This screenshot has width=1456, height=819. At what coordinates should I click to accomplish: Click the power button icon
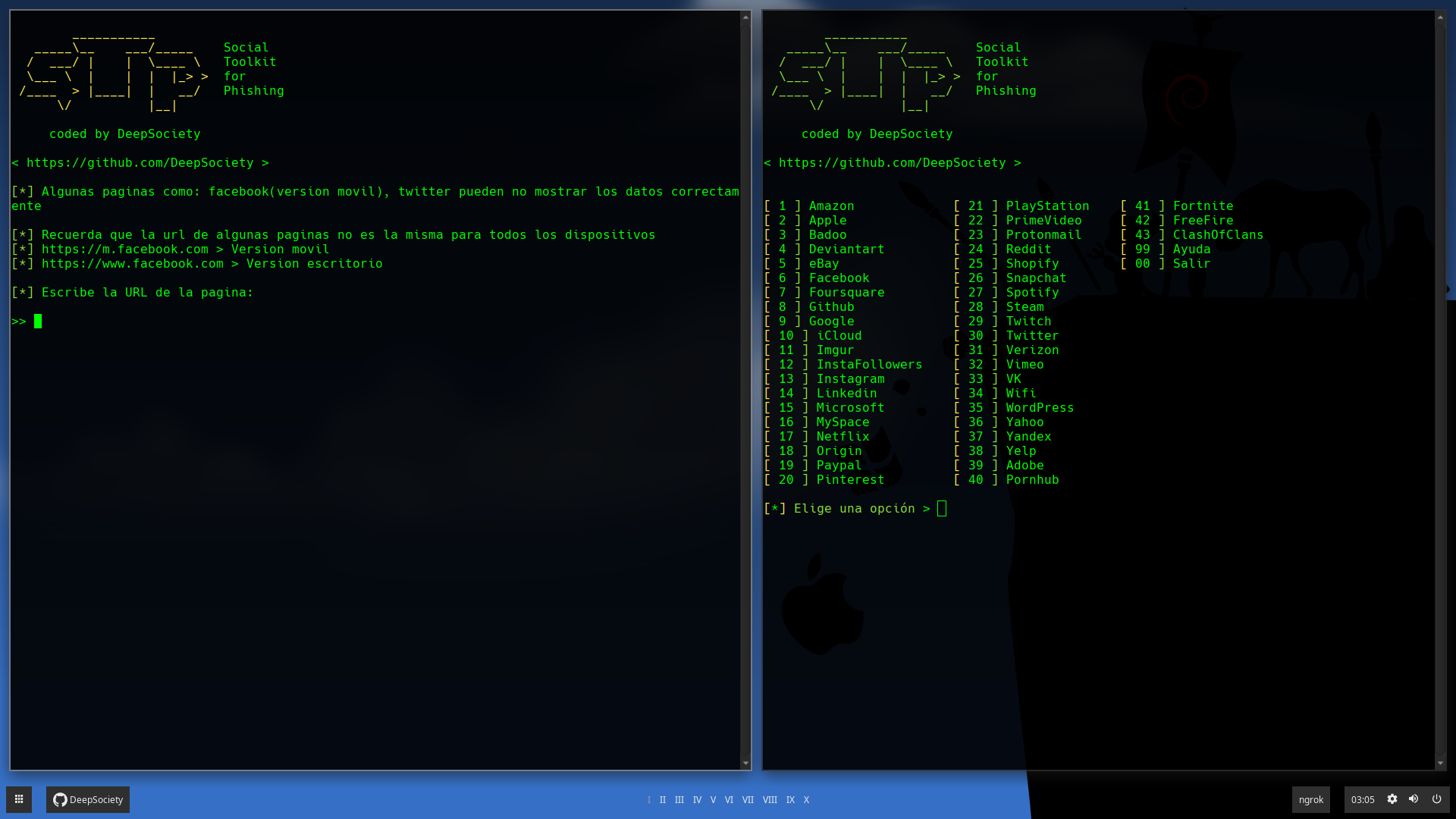point(1436,799)
